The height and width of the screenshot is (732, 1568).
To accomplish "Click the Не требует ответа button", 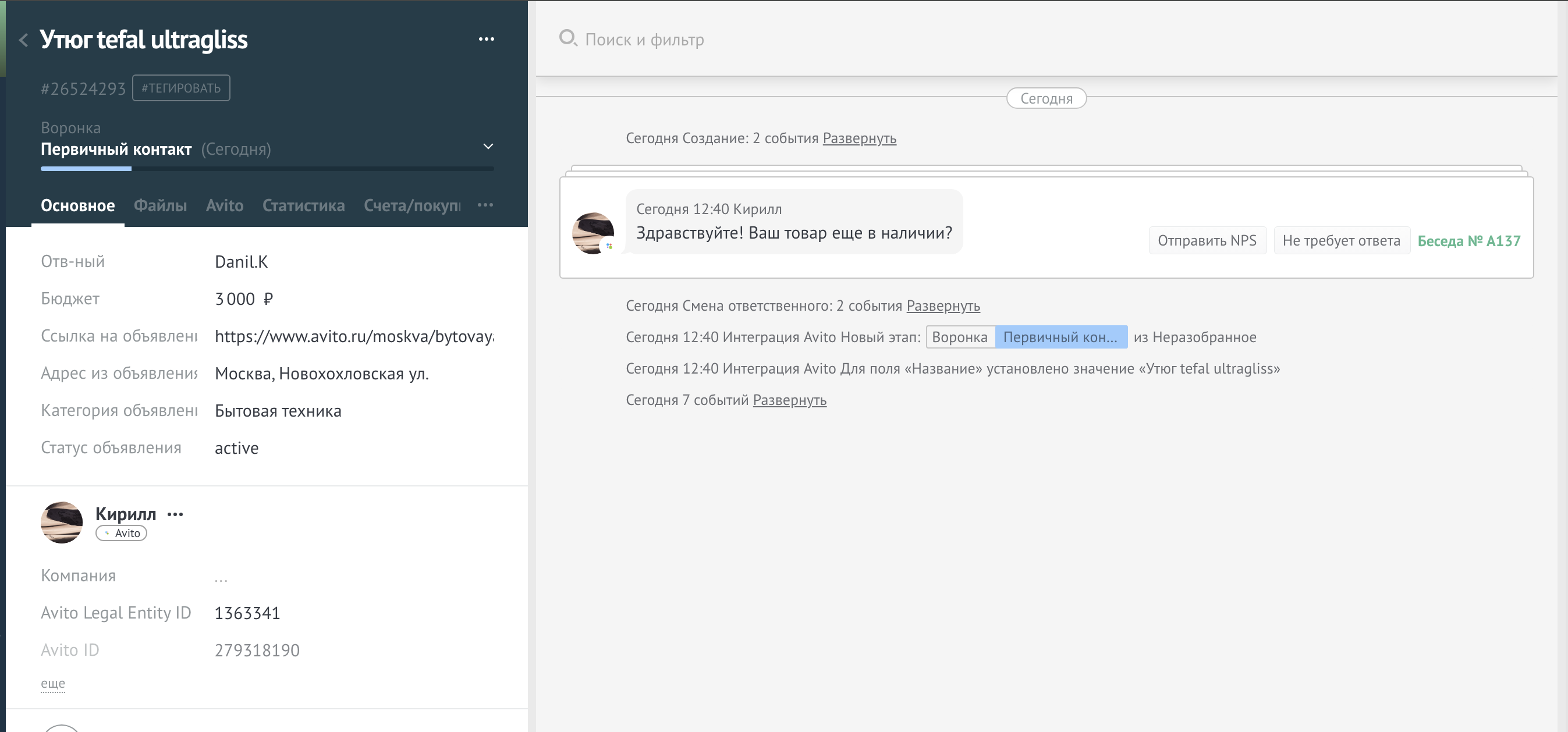I will (1341, 240).
